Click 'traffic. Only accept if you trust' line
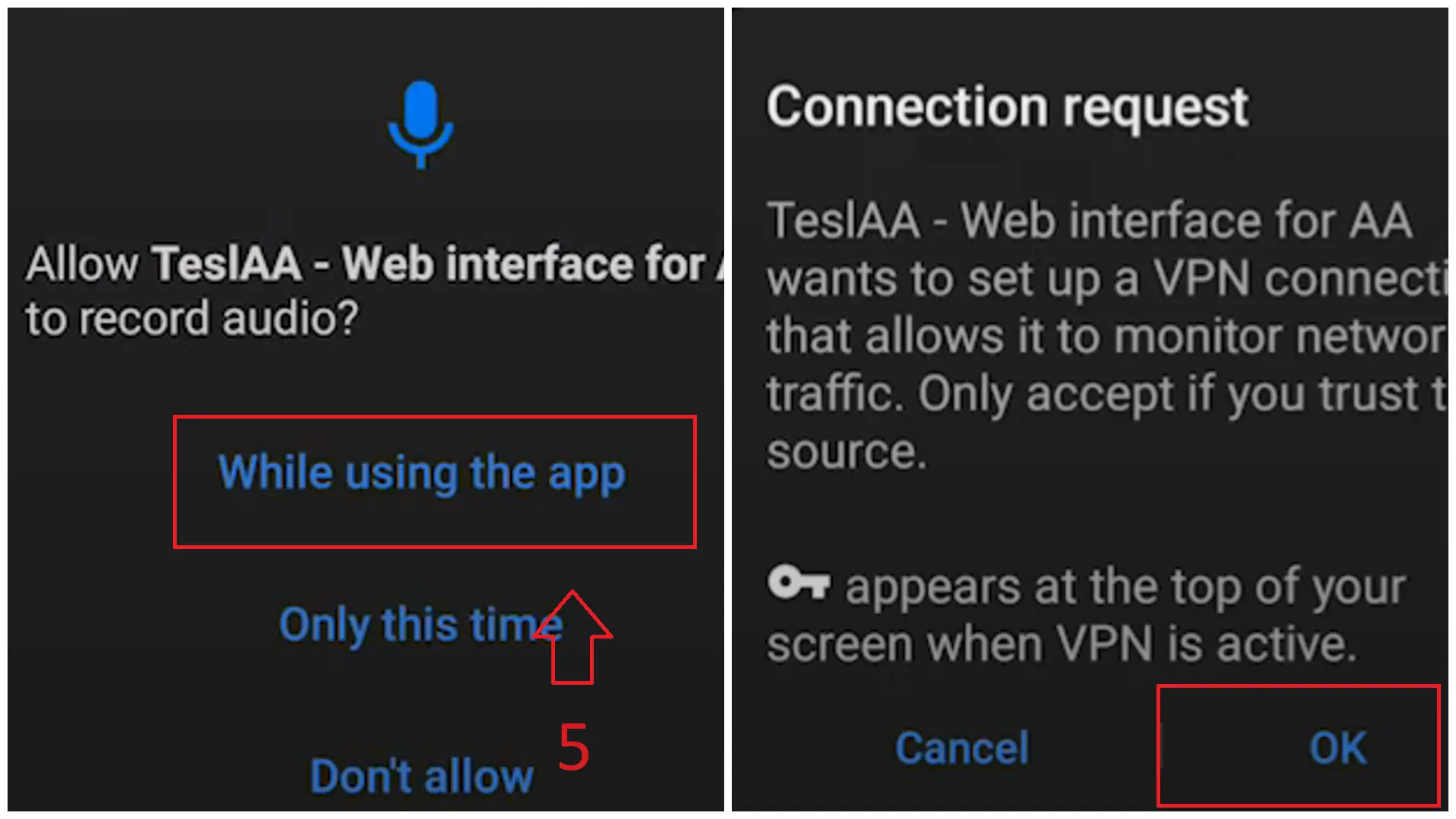The image size is (1456, 819). click(x=1106, y=394)
